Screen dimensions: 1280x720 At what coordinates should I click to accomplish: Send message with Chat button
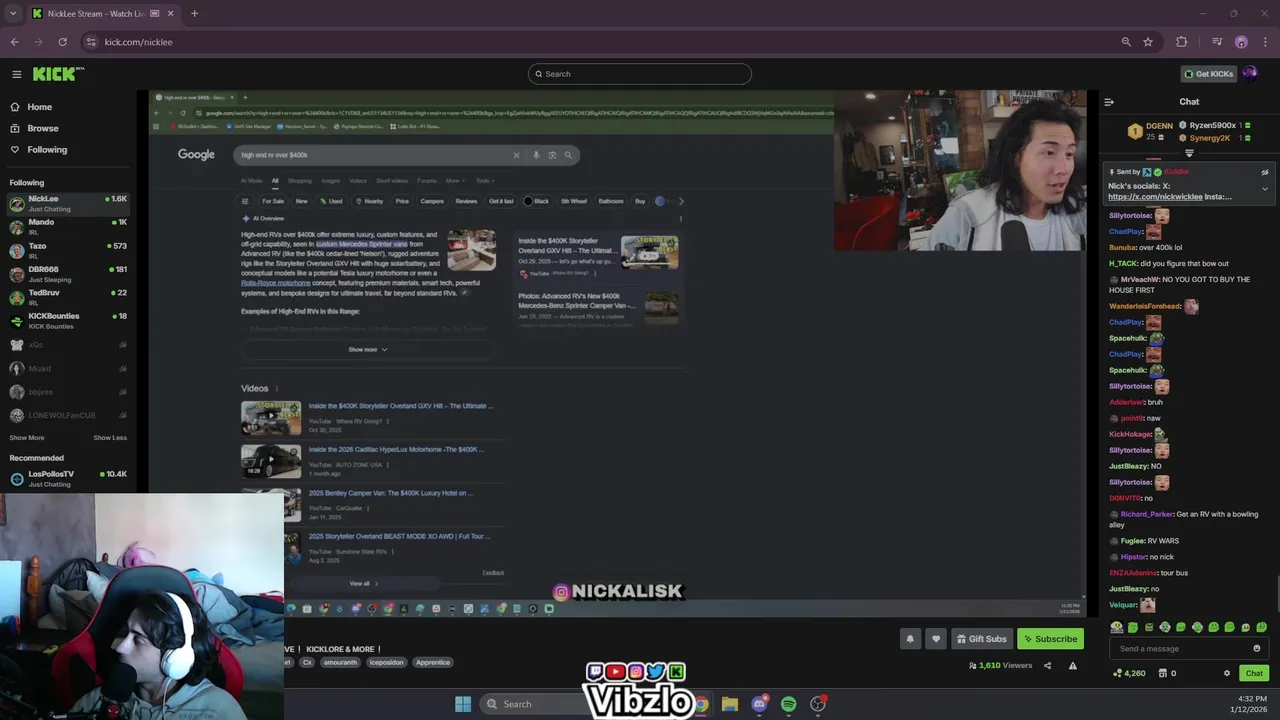pos(1254,674)
